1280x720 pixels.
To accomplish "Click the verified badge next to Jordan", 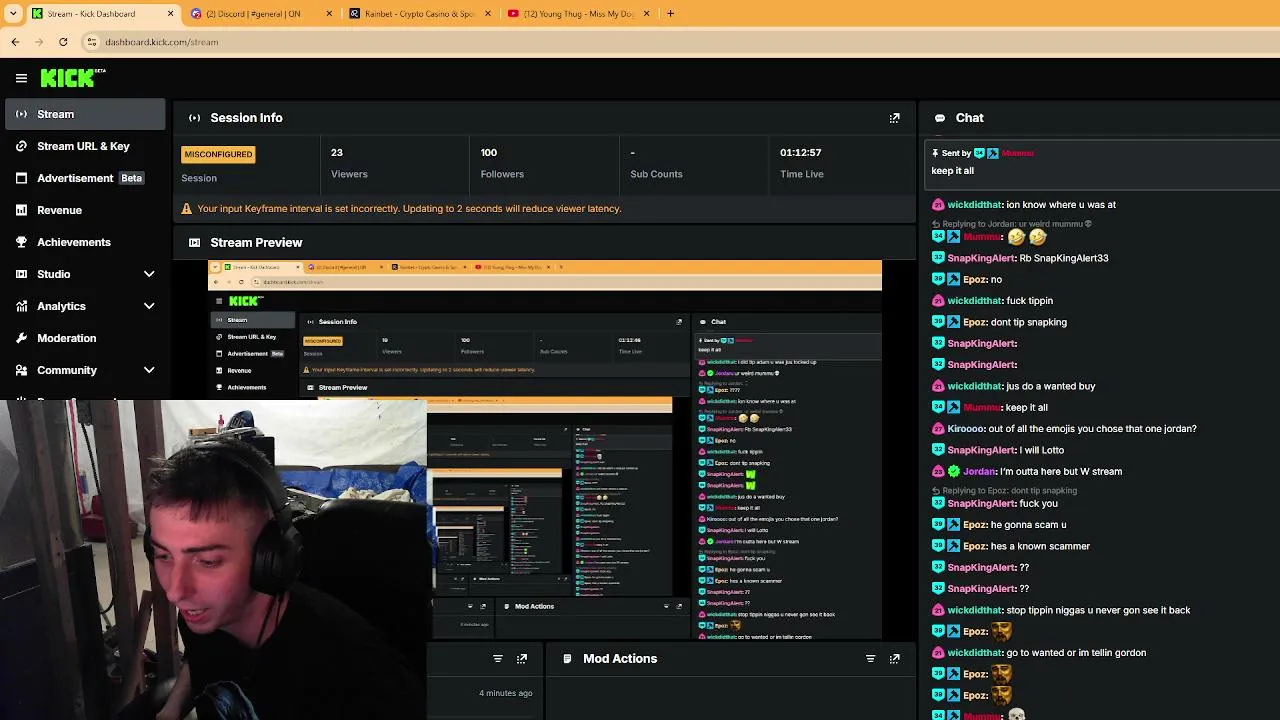I will click(954, 472).
